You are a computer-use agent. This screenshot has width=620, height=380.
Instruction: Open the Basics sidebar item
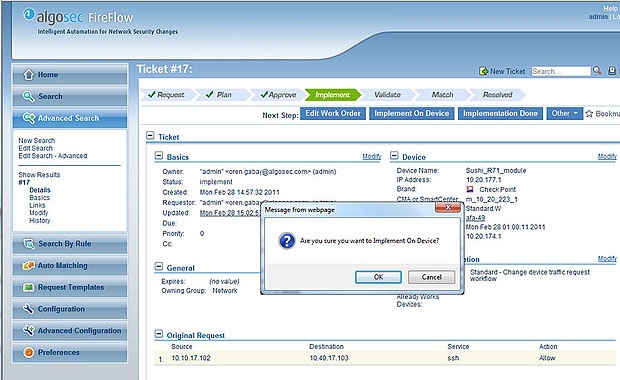(40, 197)
